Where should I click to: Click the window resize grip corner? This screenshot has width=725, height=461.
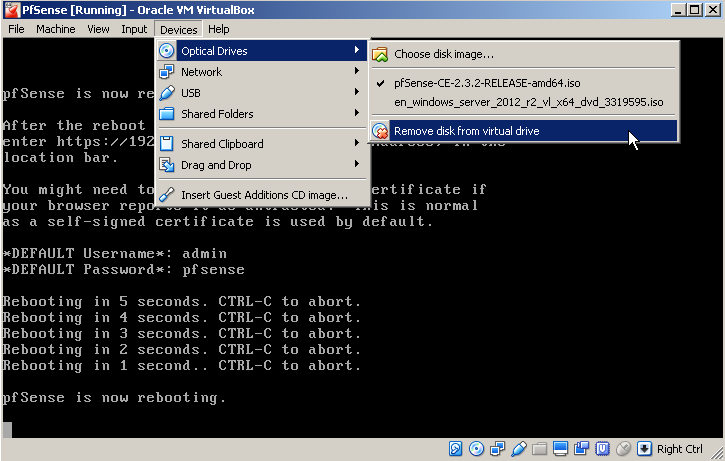(717, 453)
